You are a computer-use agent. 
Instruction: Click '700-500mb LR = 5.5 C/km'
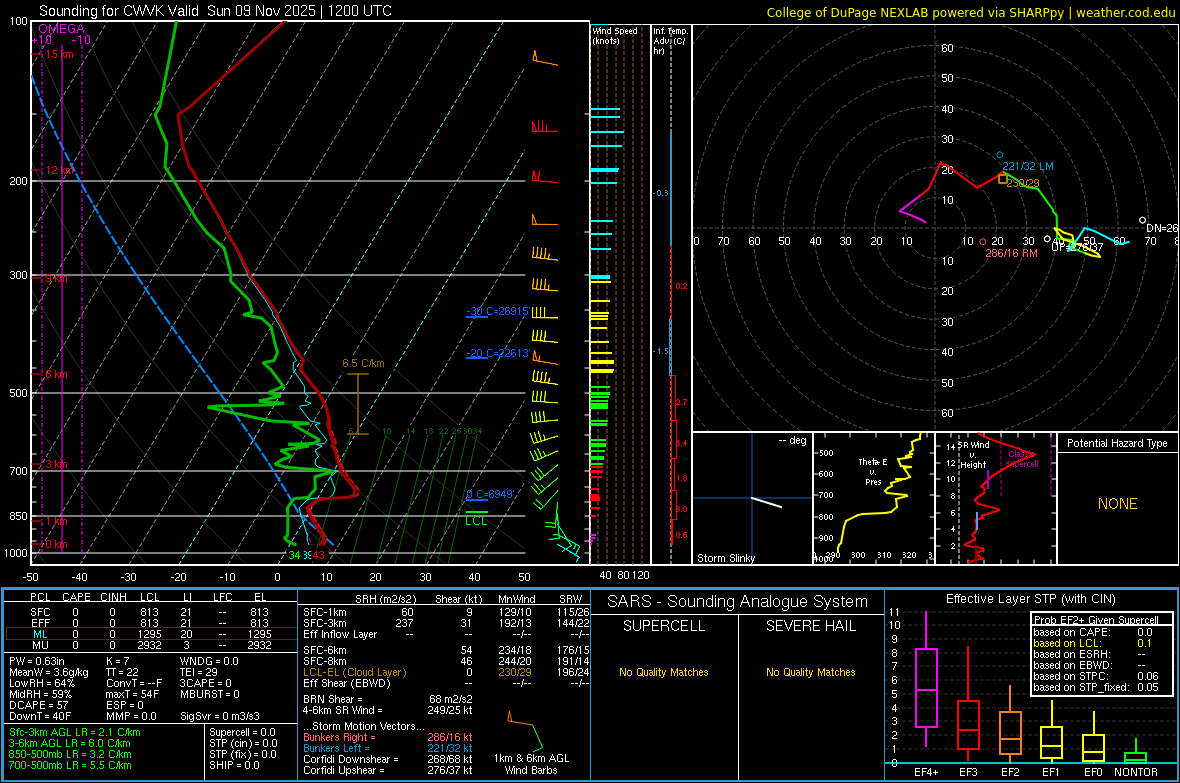[70, 765]
